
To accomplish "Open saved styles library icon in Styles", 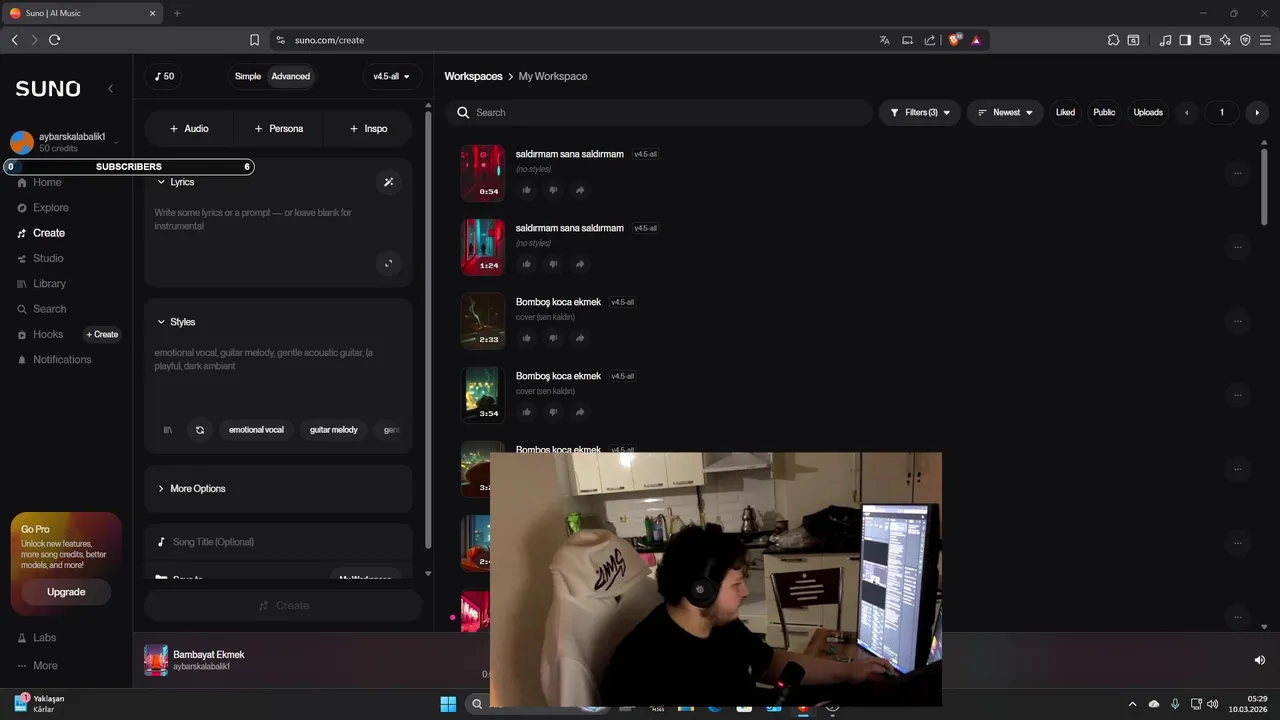I will point(167,430).
